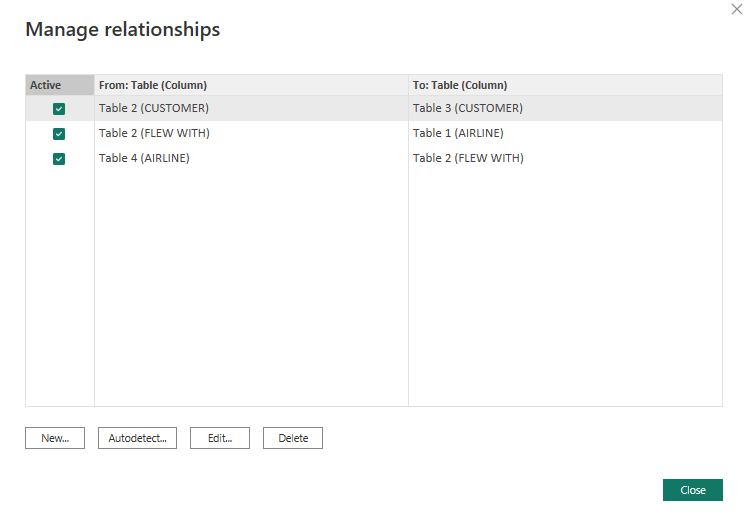Uncheck Active for Table 2 (CUSTOMER) relationship

59,109
